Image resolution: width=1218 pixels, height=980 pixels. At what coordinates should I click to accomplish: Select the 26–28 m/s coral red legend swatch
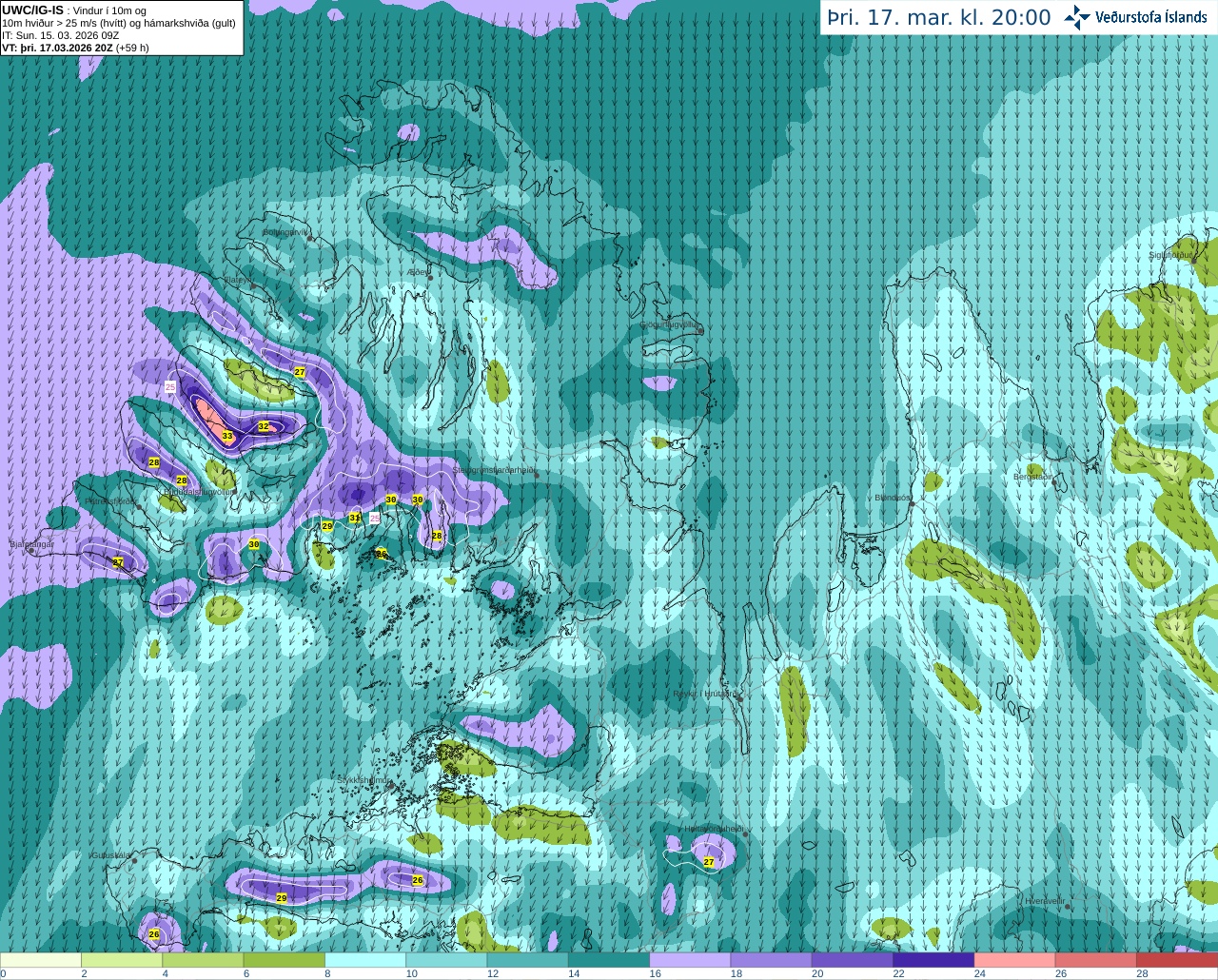1096,960
